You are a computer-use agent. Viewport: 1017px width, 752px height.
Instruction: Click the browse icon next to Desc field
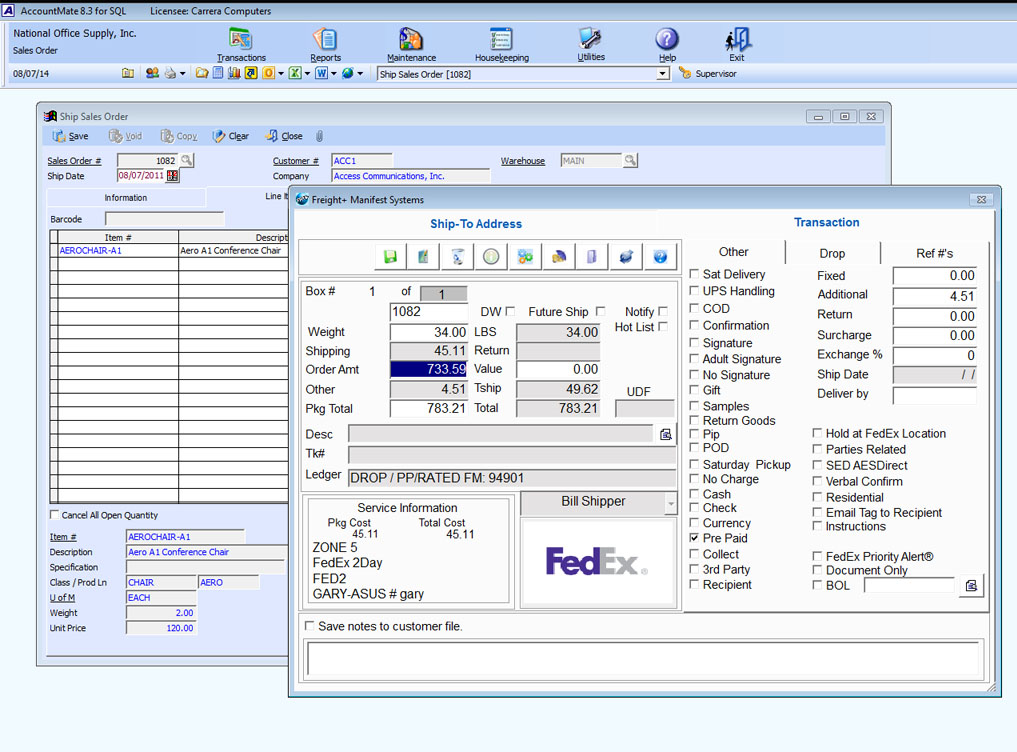point(665,435)
